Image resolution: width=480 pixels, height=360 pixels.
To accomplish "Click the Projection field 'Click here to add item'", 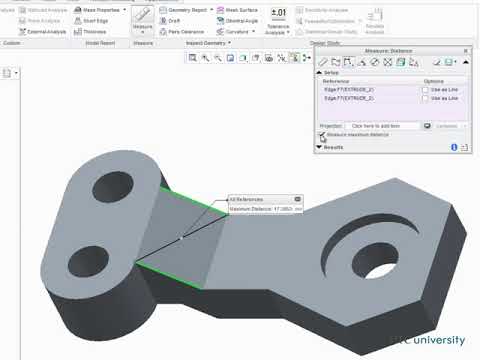I will (x=382, y=126).
